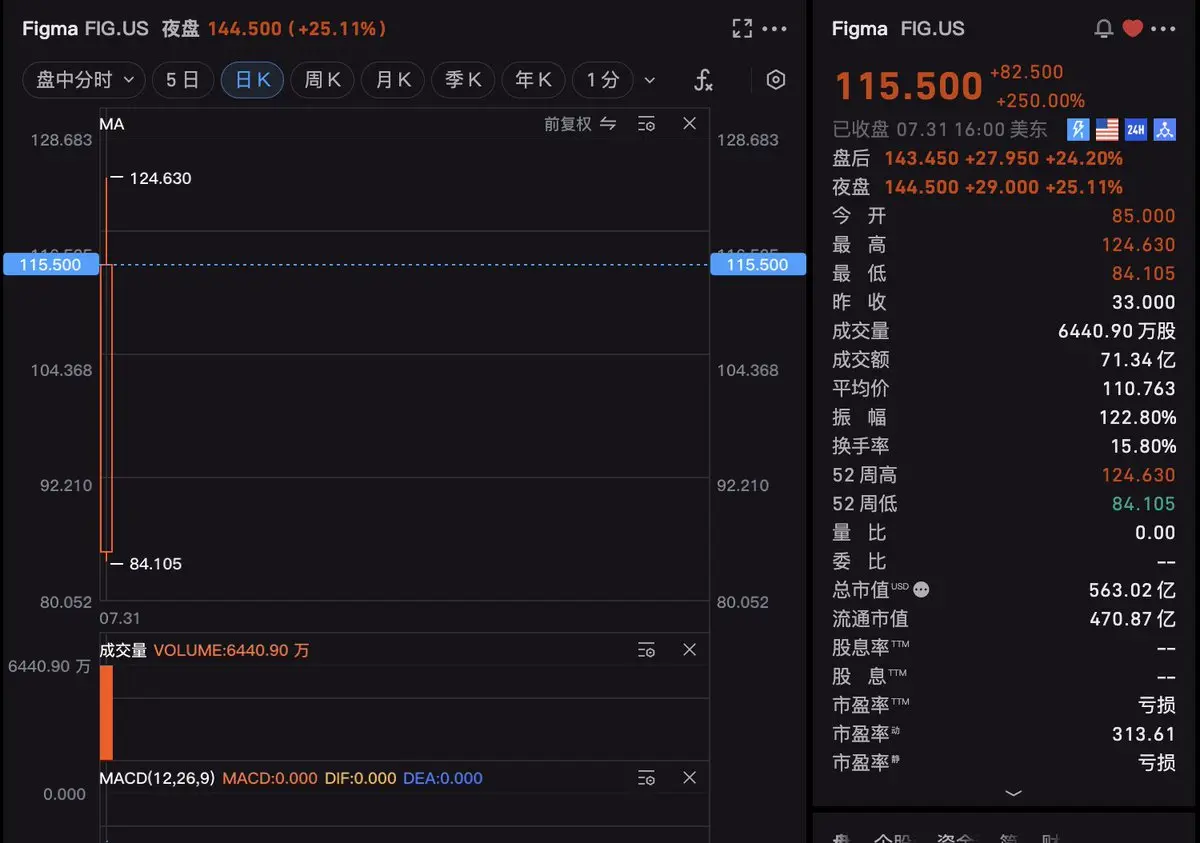Close the MACD indicator panel
1200x843 pixels.
pos(689,778)
